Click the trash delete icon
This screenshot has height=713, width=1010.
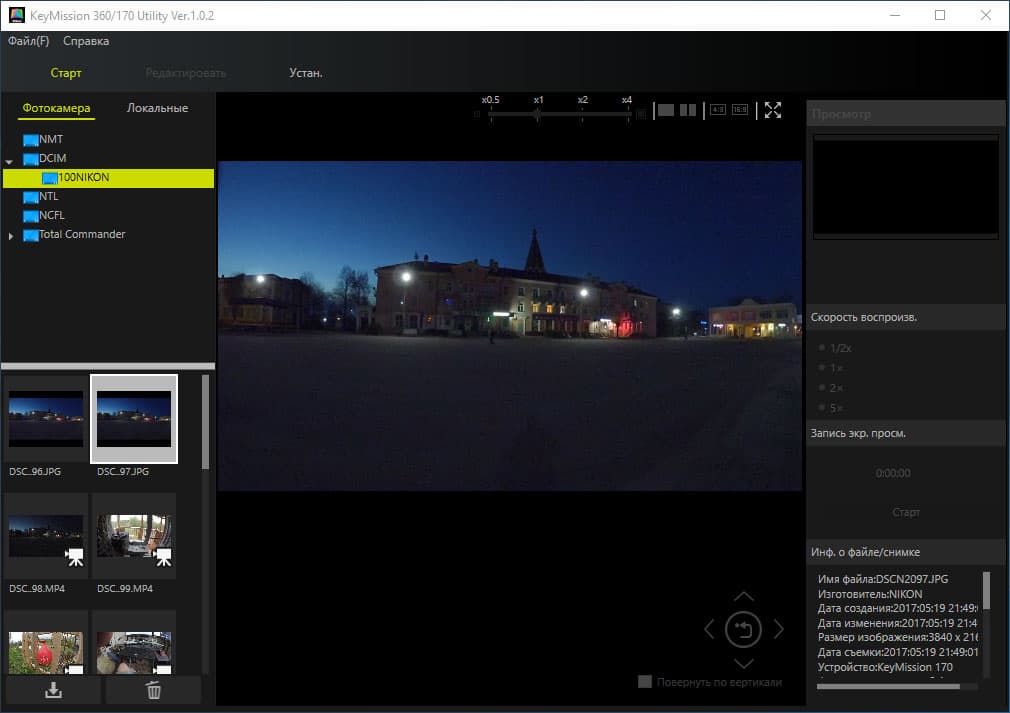[153, 690]
